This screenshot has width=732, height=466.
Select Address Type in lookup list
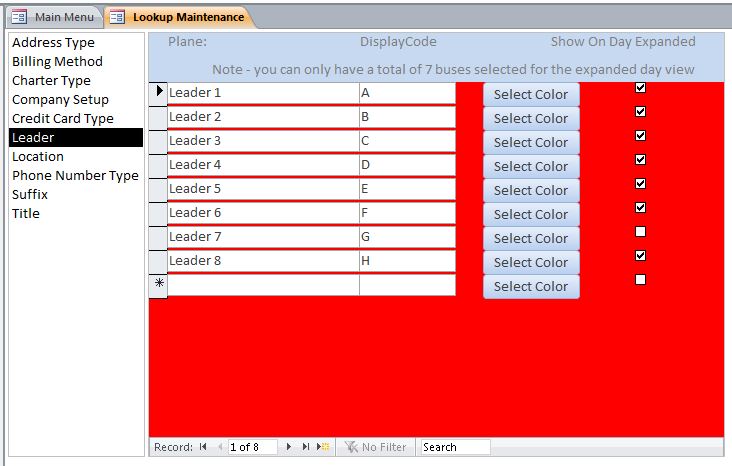point(76,42)
